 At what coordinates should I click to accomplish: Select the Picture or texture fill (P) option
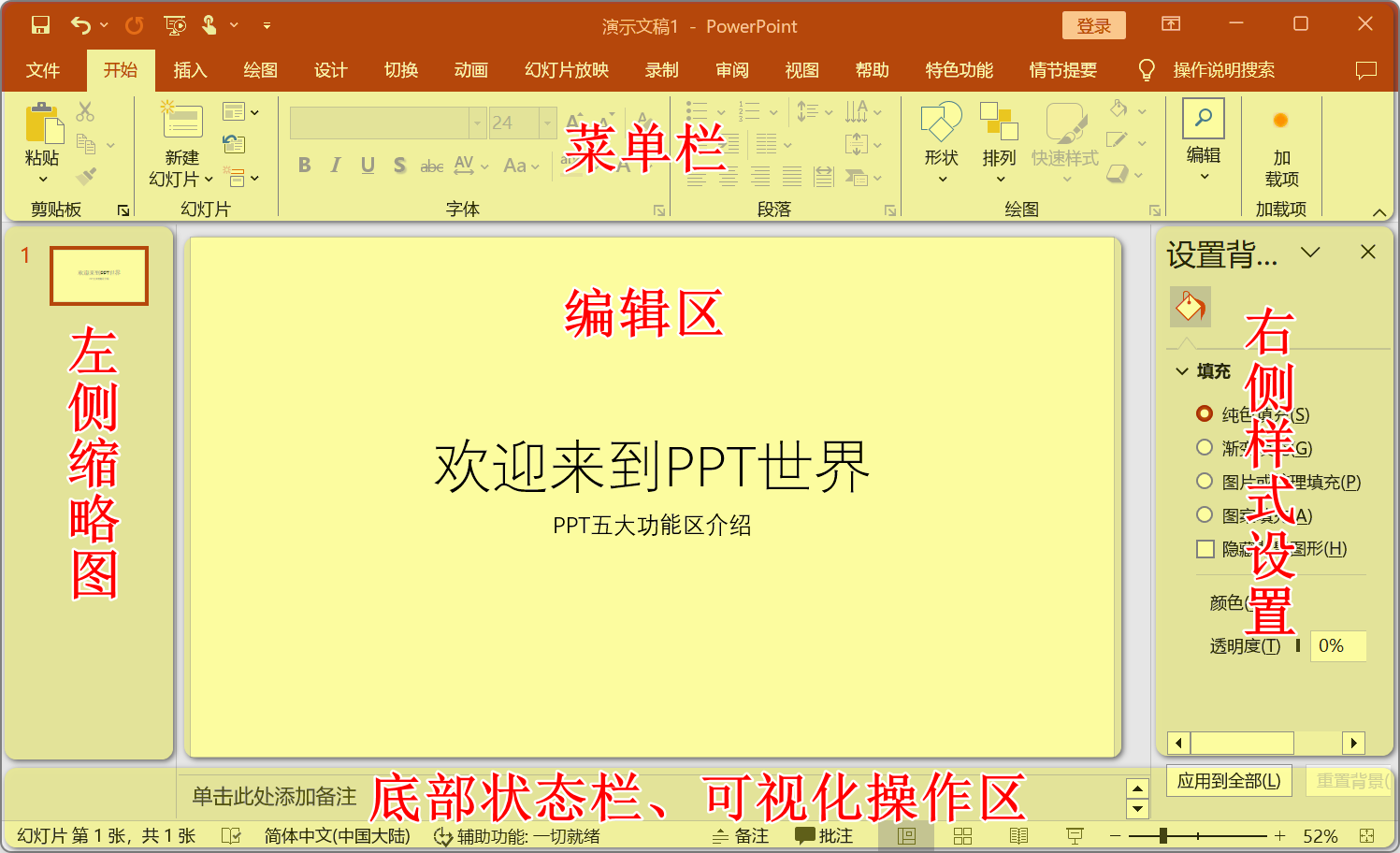[x=1205, y=481]
